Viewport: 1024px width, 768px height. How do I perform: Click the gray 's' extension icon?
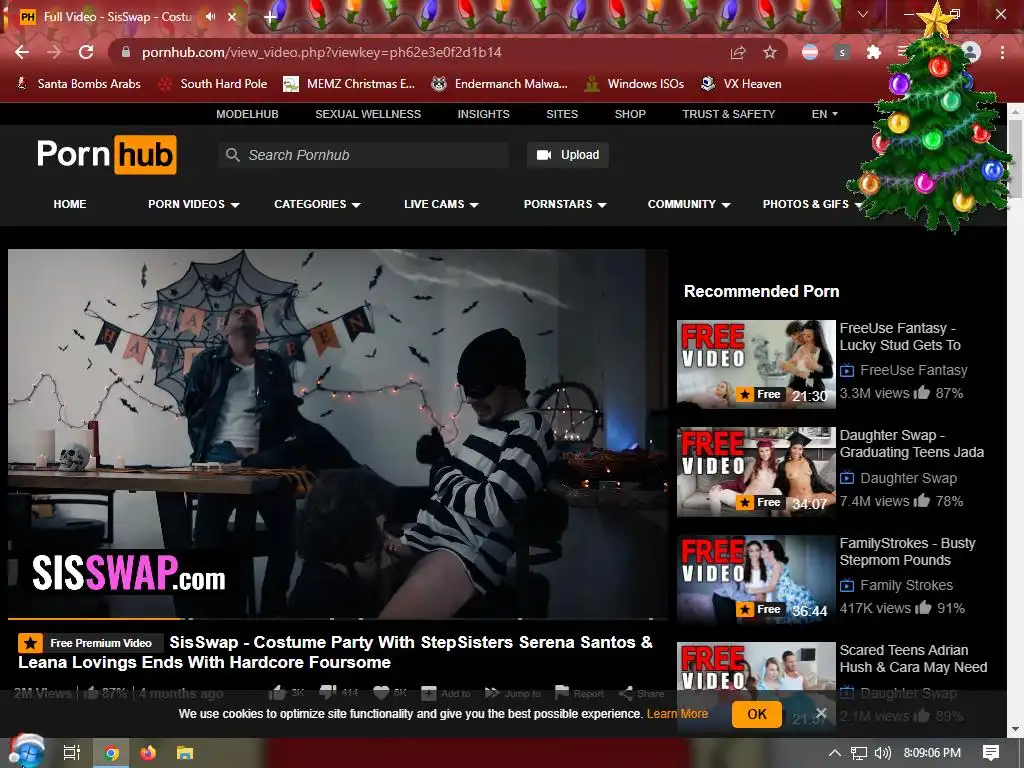point(842,52)
